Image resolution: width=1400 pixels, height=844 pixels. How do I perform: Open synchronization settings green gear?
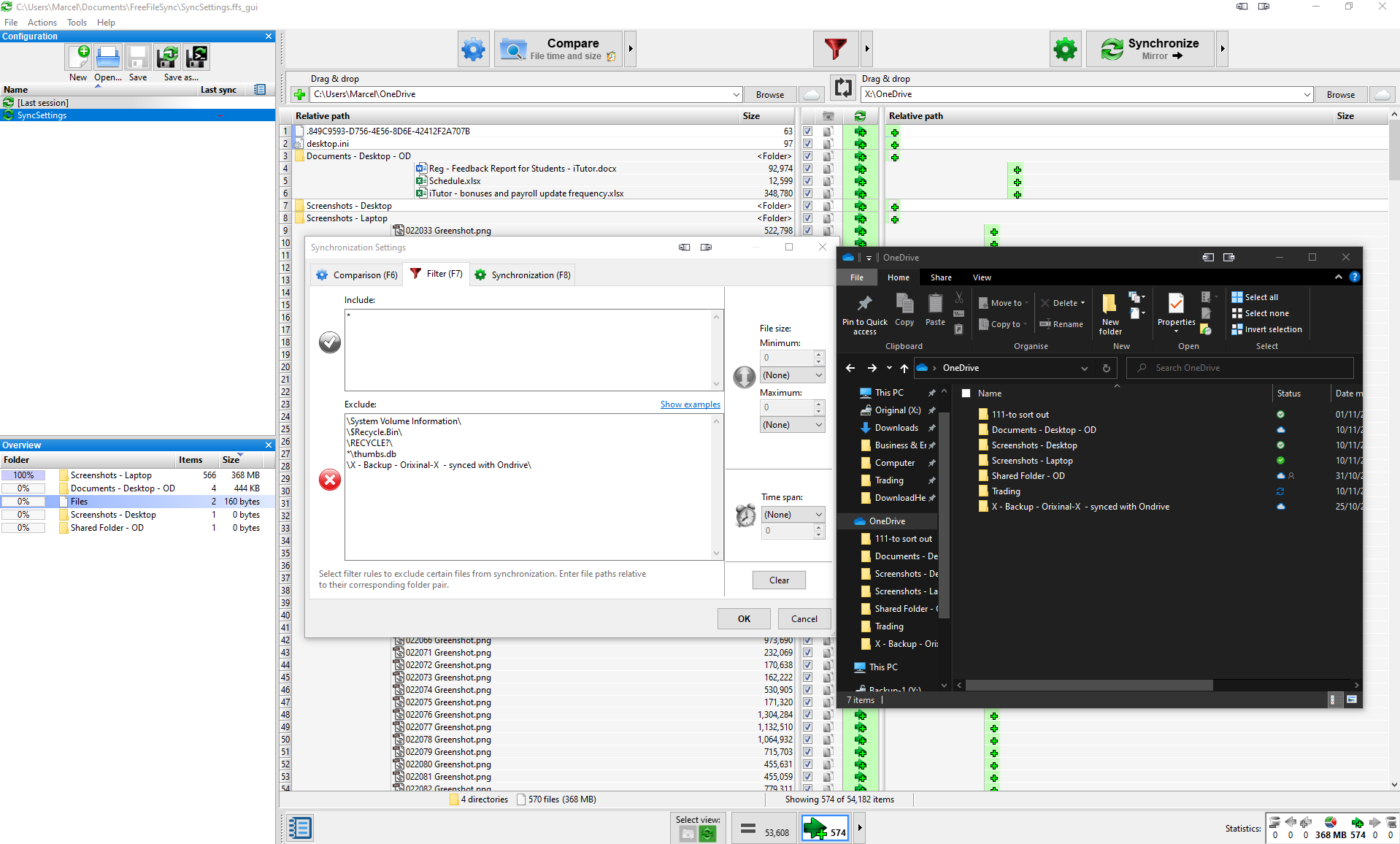1065,49
